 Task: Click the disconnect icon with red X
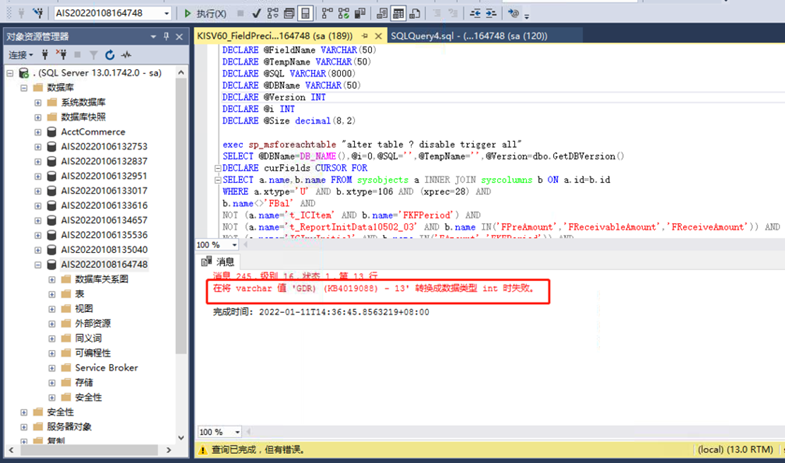click(62, 55)
